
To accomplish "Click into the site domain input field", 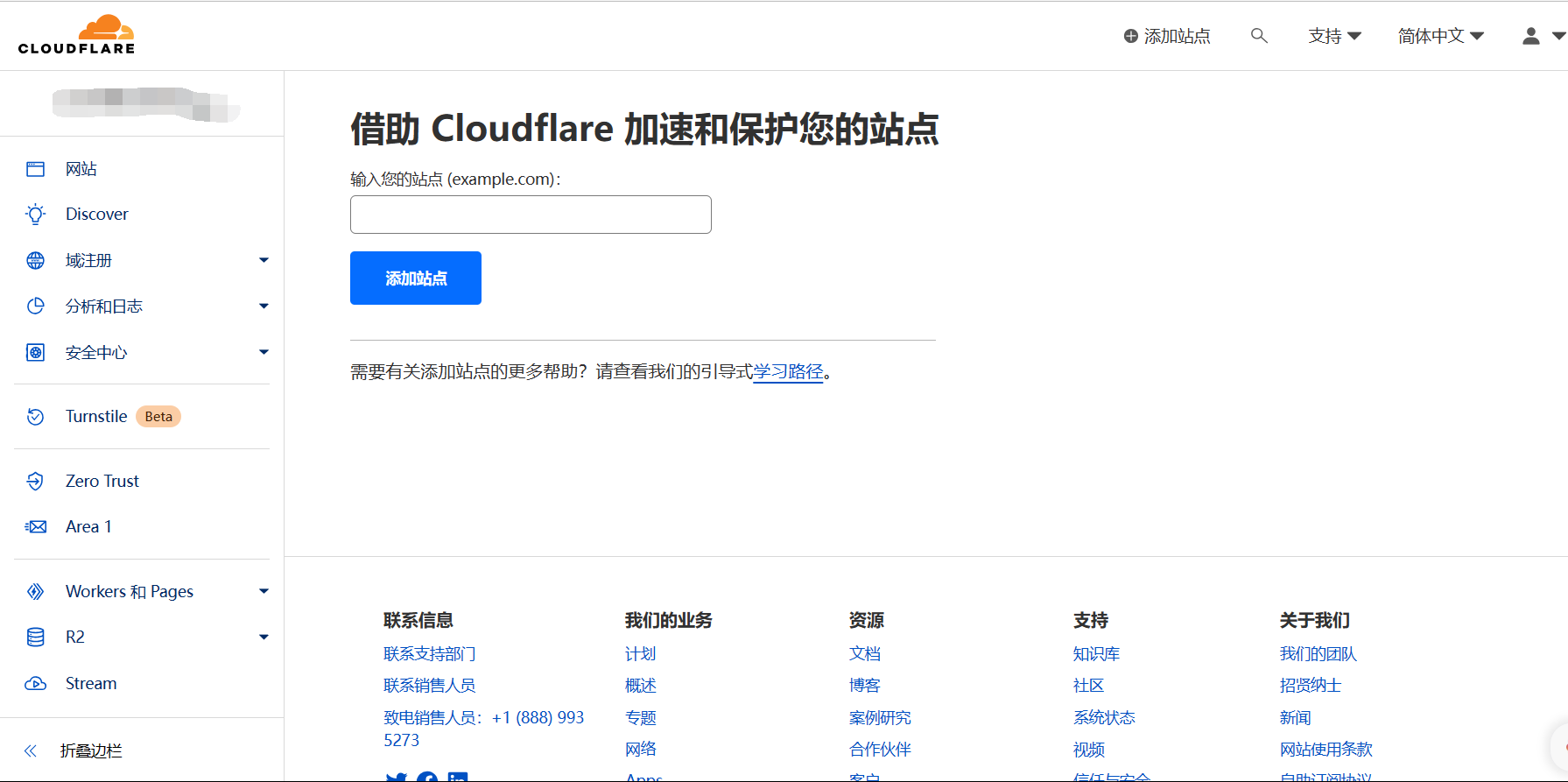I will (x=531, y=215).
